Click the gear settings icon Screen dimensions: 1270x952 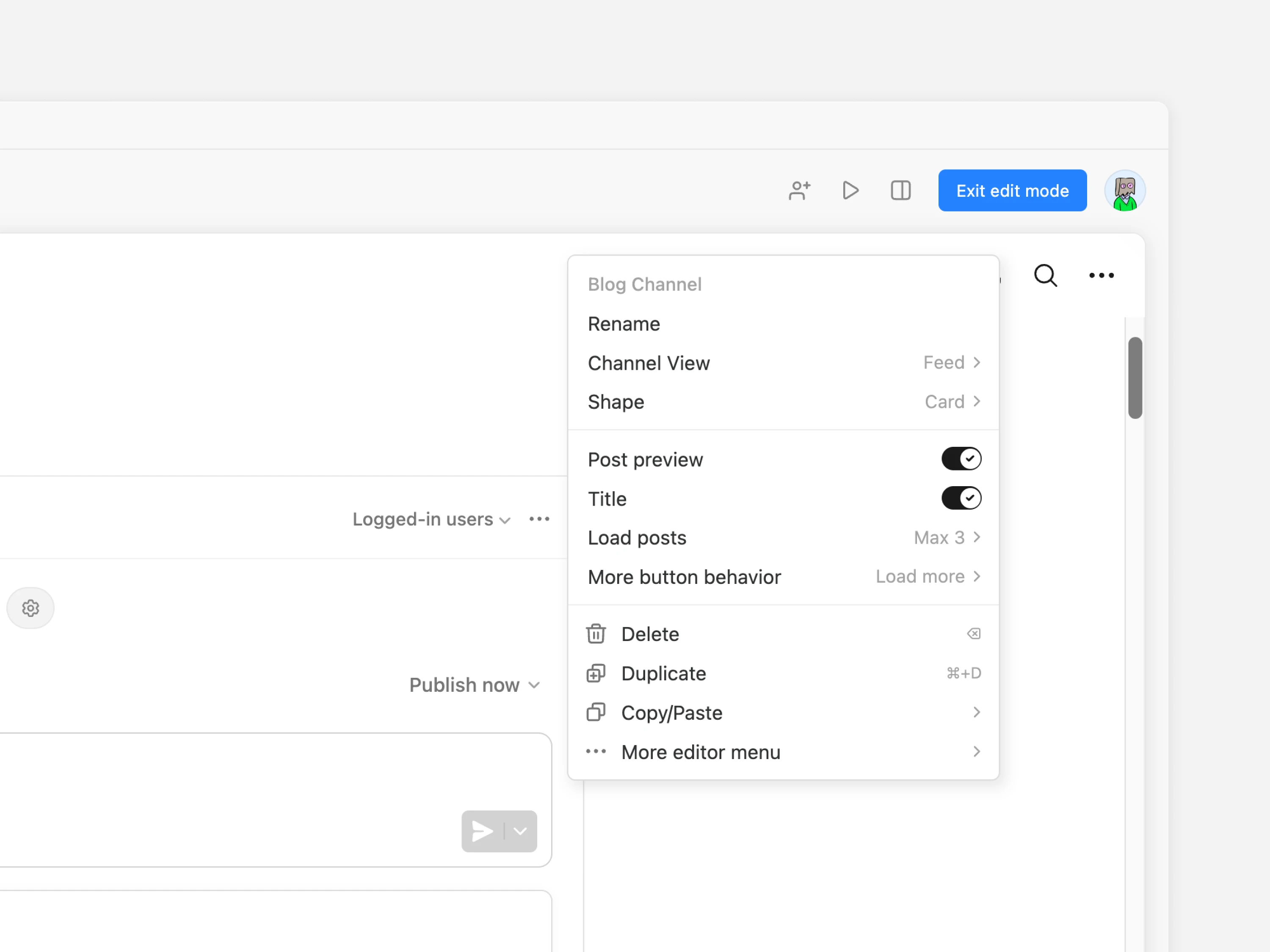[x=30, y=608]
